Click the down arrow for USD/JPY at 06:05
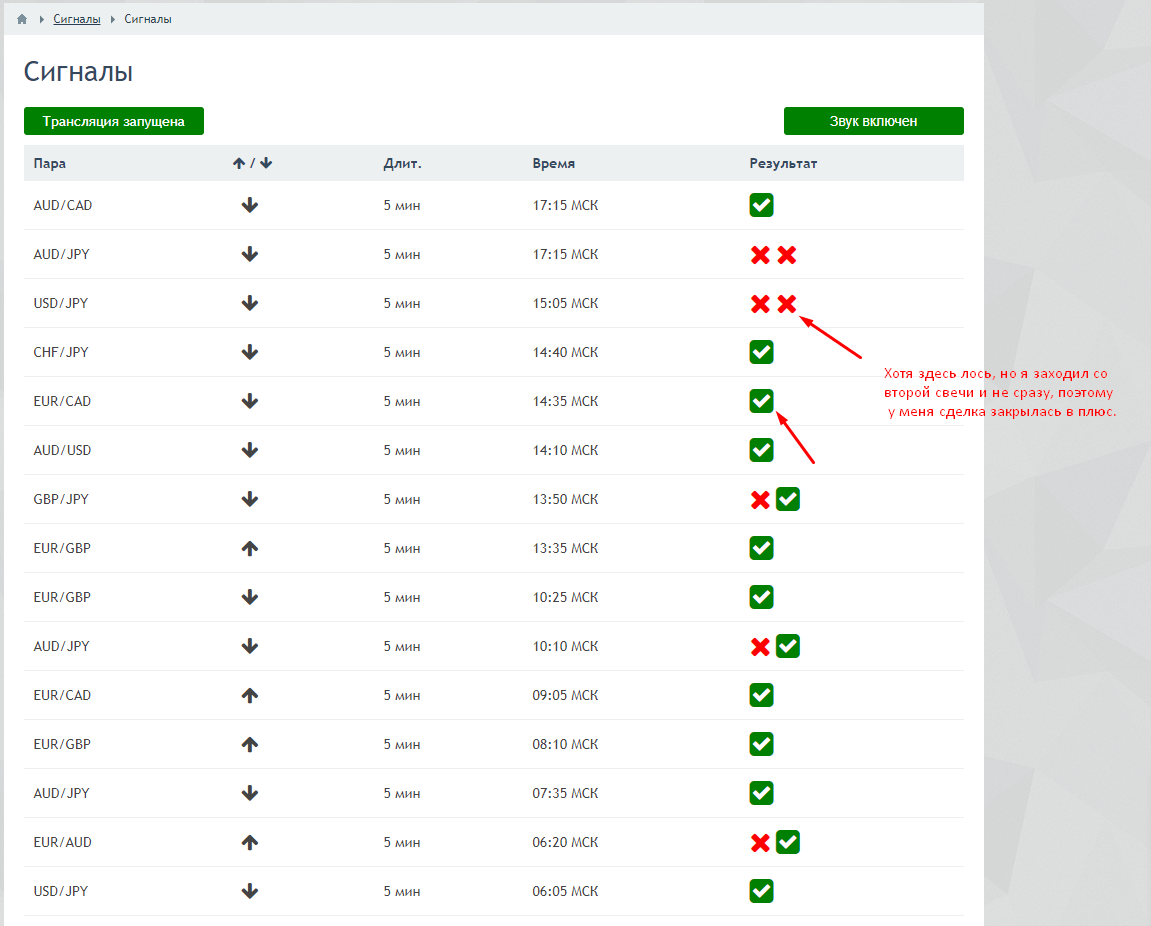 point(250,891)
